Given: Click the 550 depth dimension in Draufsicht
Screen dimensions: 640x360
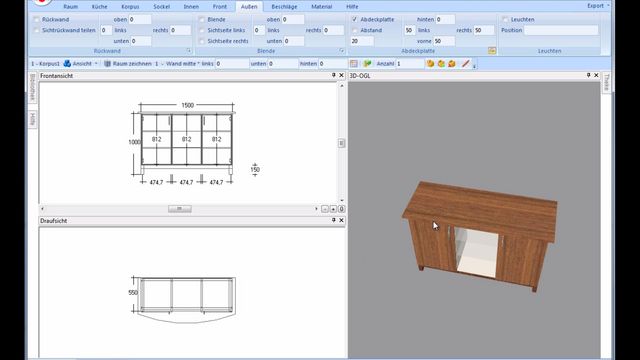Looking at the screenshot, I should [133, 293].
